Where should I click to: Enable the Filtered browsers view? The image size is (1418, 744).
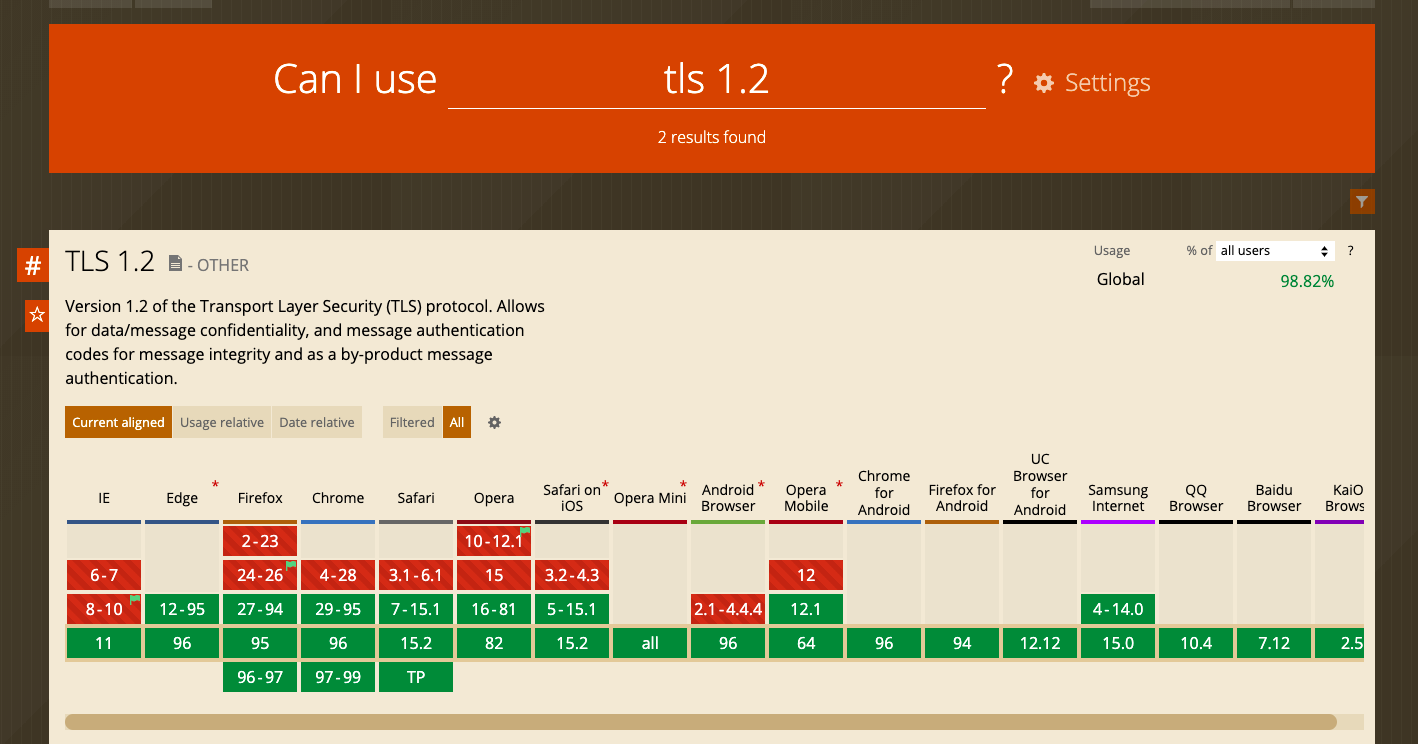tap(411, 422)
